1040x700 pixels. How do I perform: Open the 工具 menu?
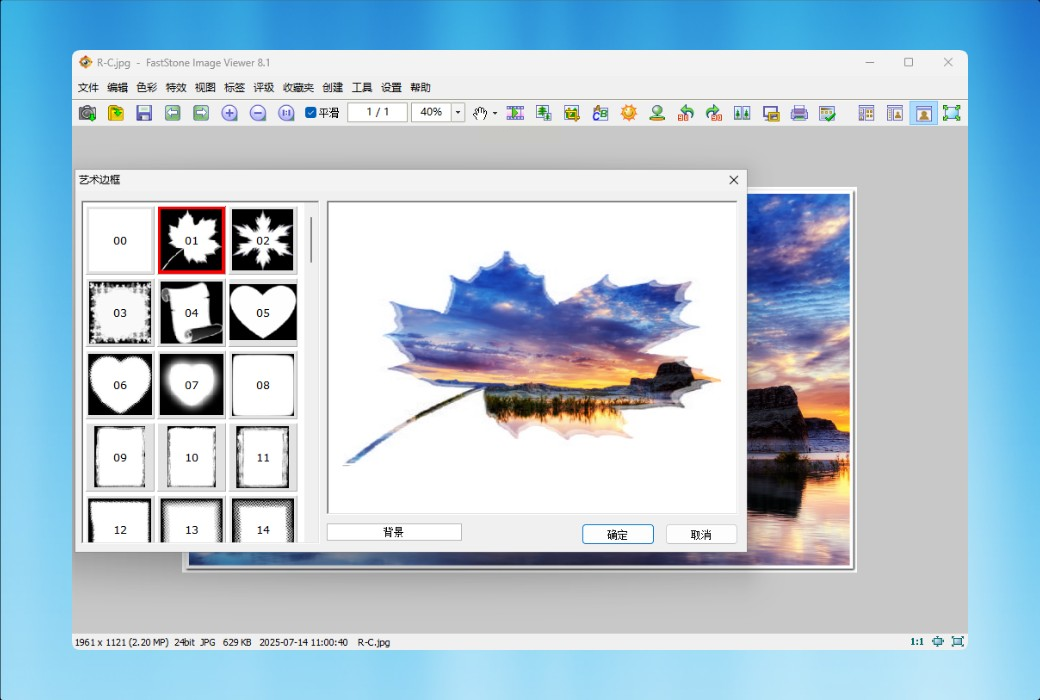click(x=362, y=88)
